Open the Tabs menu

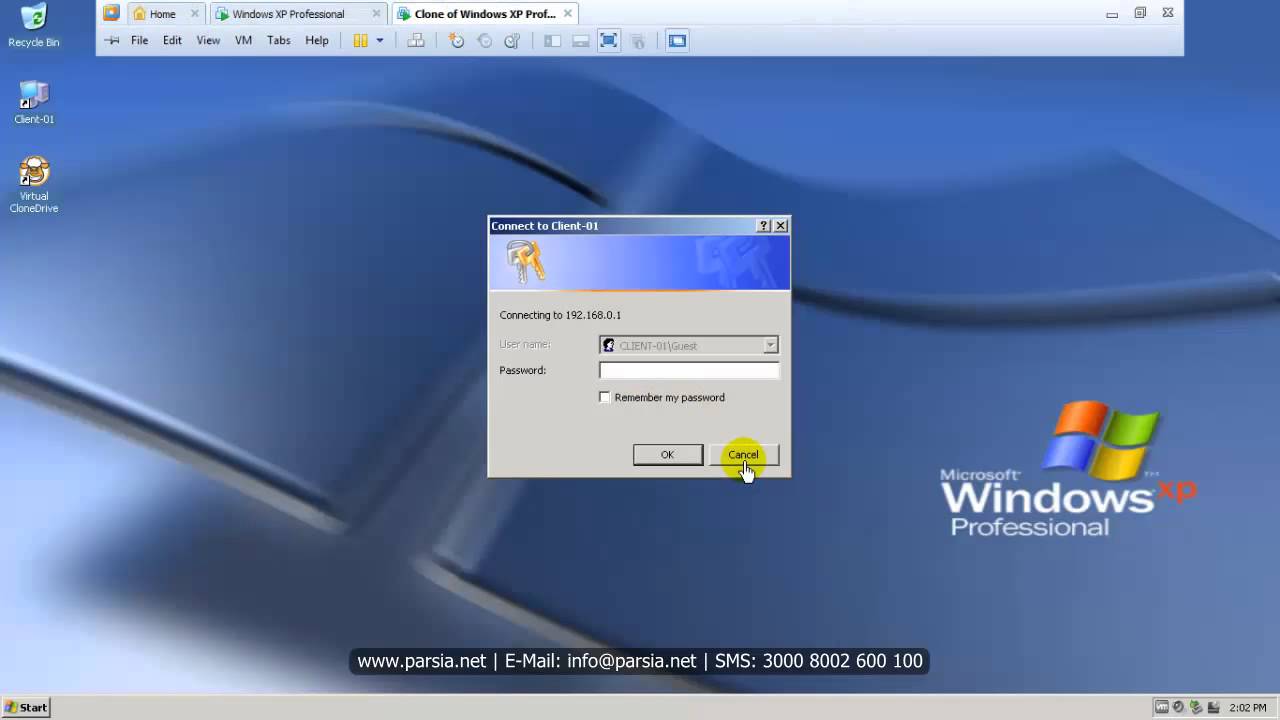click(x=279, y=41)
